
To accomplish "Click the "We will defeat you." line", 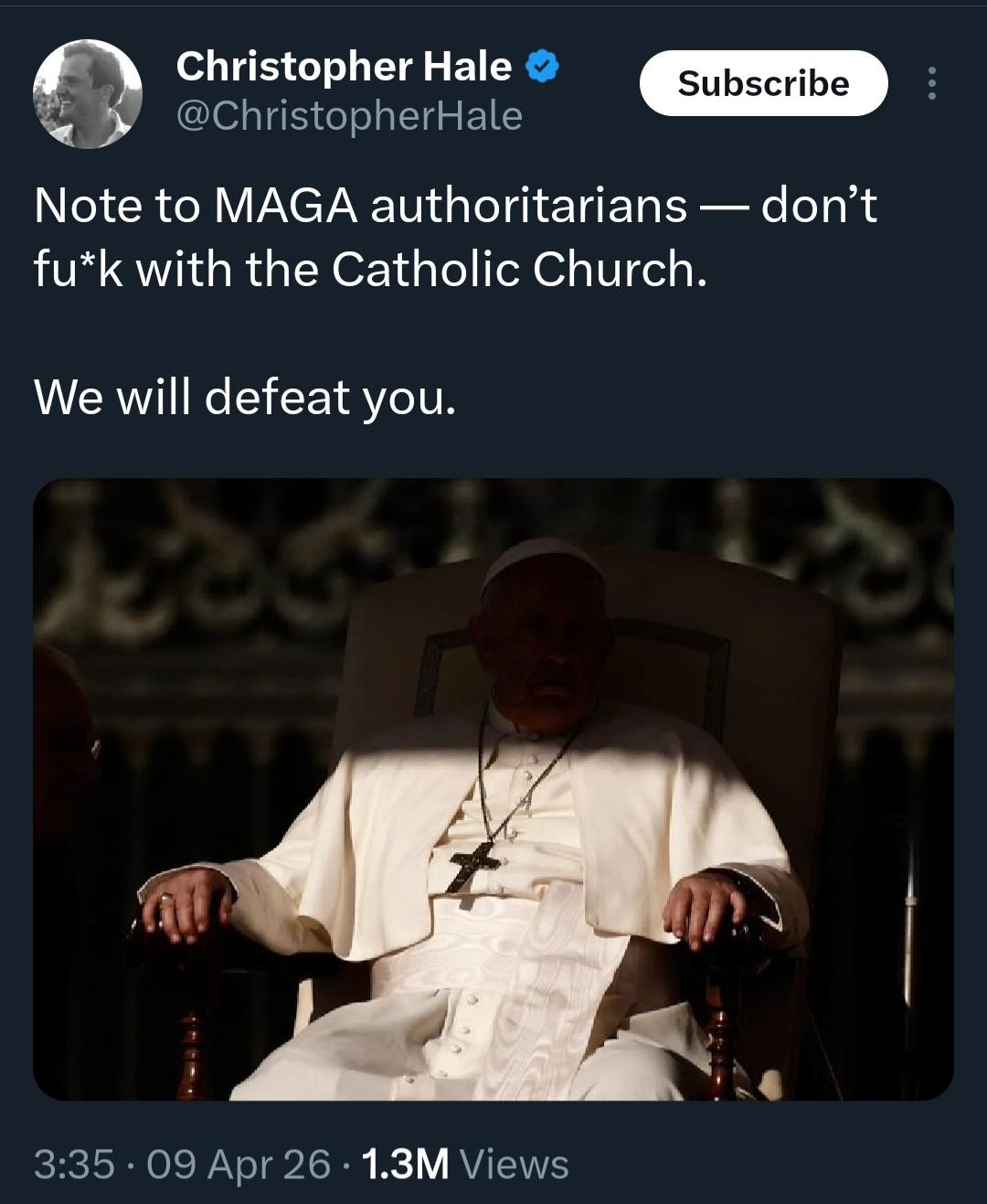I will click(x=244, y=397).
